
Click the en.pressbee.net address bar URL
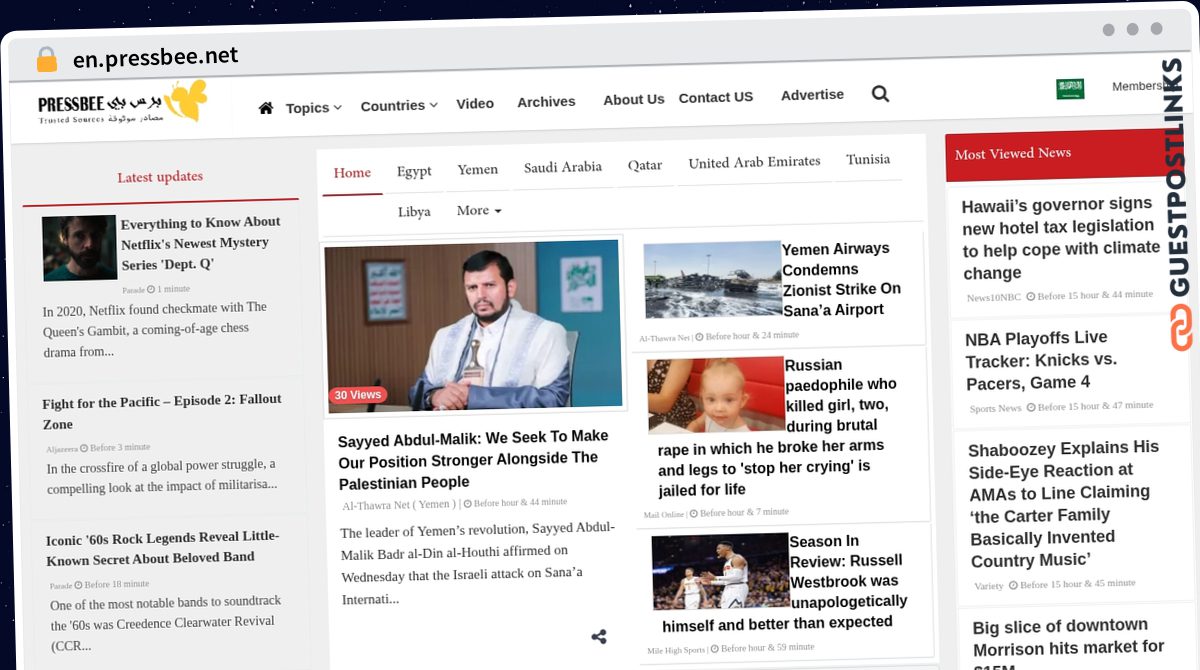[x=156, y=58]
